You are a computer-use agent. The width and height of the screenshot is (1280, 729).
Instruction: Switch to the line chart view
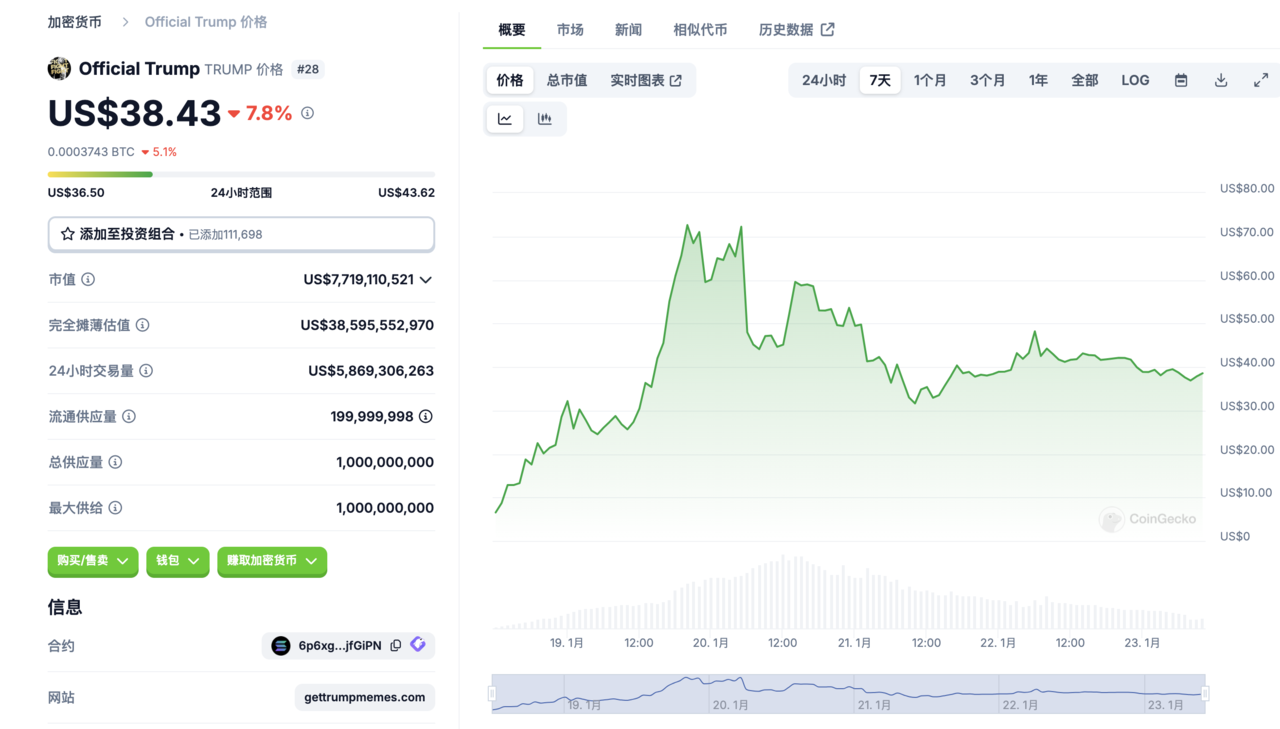[x=505, y=119]
